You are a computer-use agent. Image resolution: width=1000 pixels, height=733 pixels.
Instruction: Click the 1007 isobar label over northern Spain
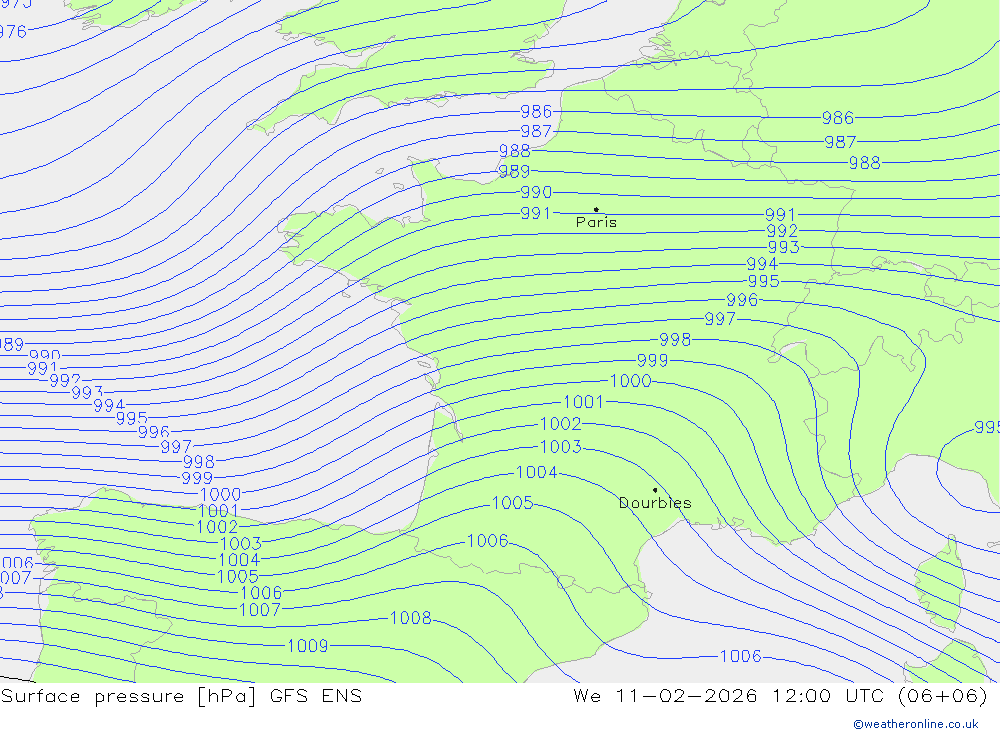coord(260,610)
